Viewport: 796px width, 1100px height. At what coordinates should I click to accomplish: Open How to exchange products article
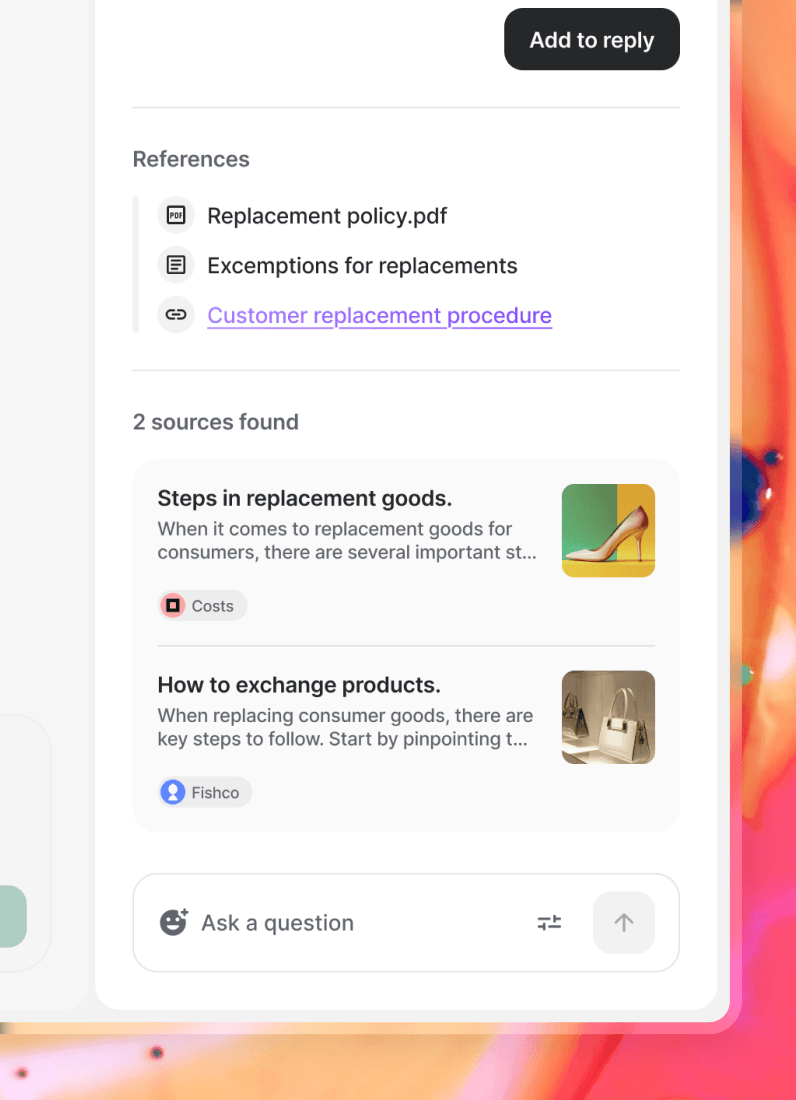pos(299,686)
